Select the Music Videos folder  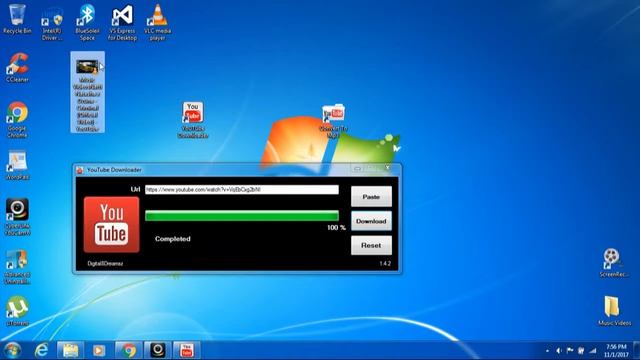(614, 311)
